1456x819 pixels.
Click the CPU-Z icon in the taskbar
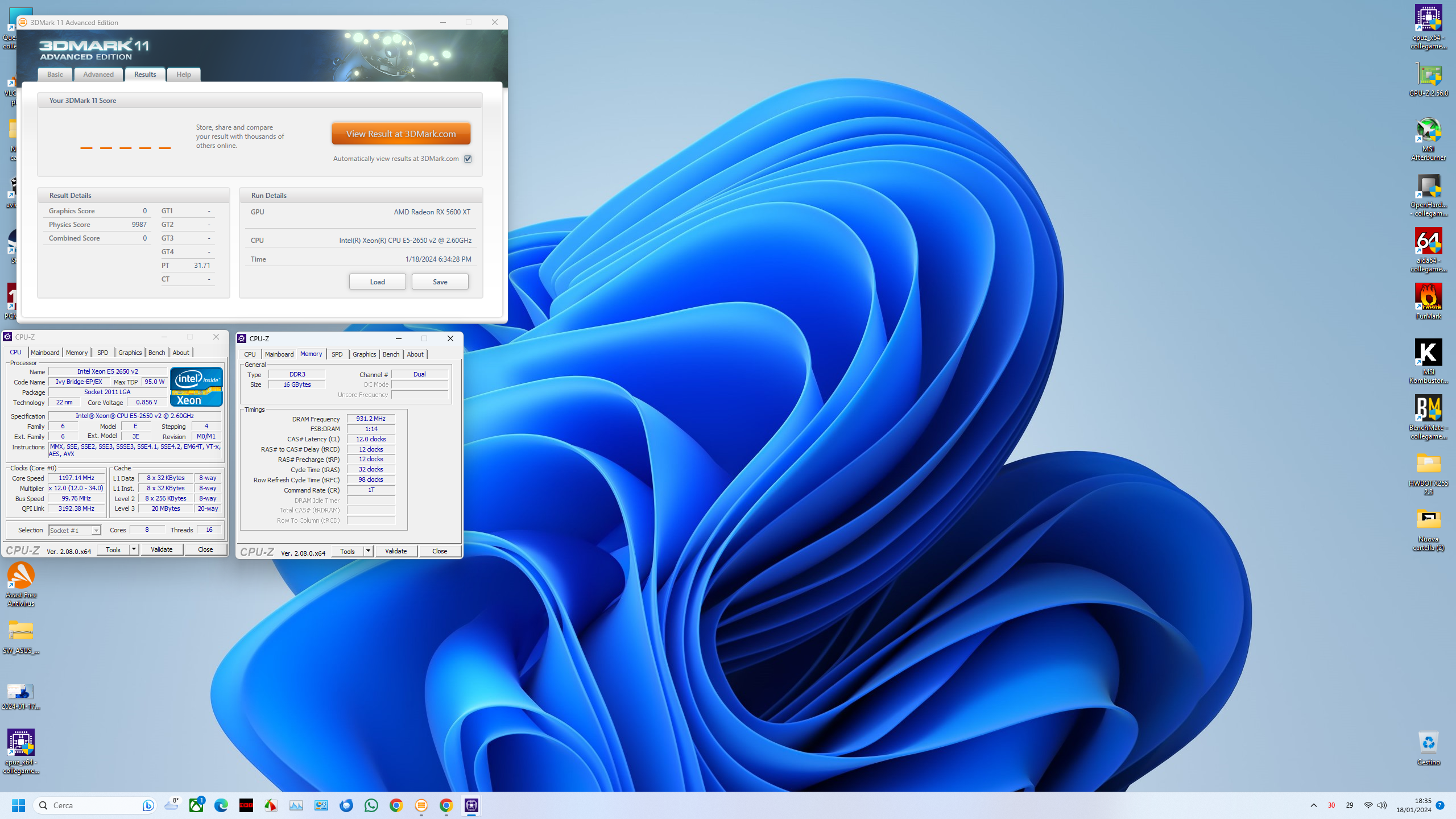pyautogui.click(x=471, y=805)
